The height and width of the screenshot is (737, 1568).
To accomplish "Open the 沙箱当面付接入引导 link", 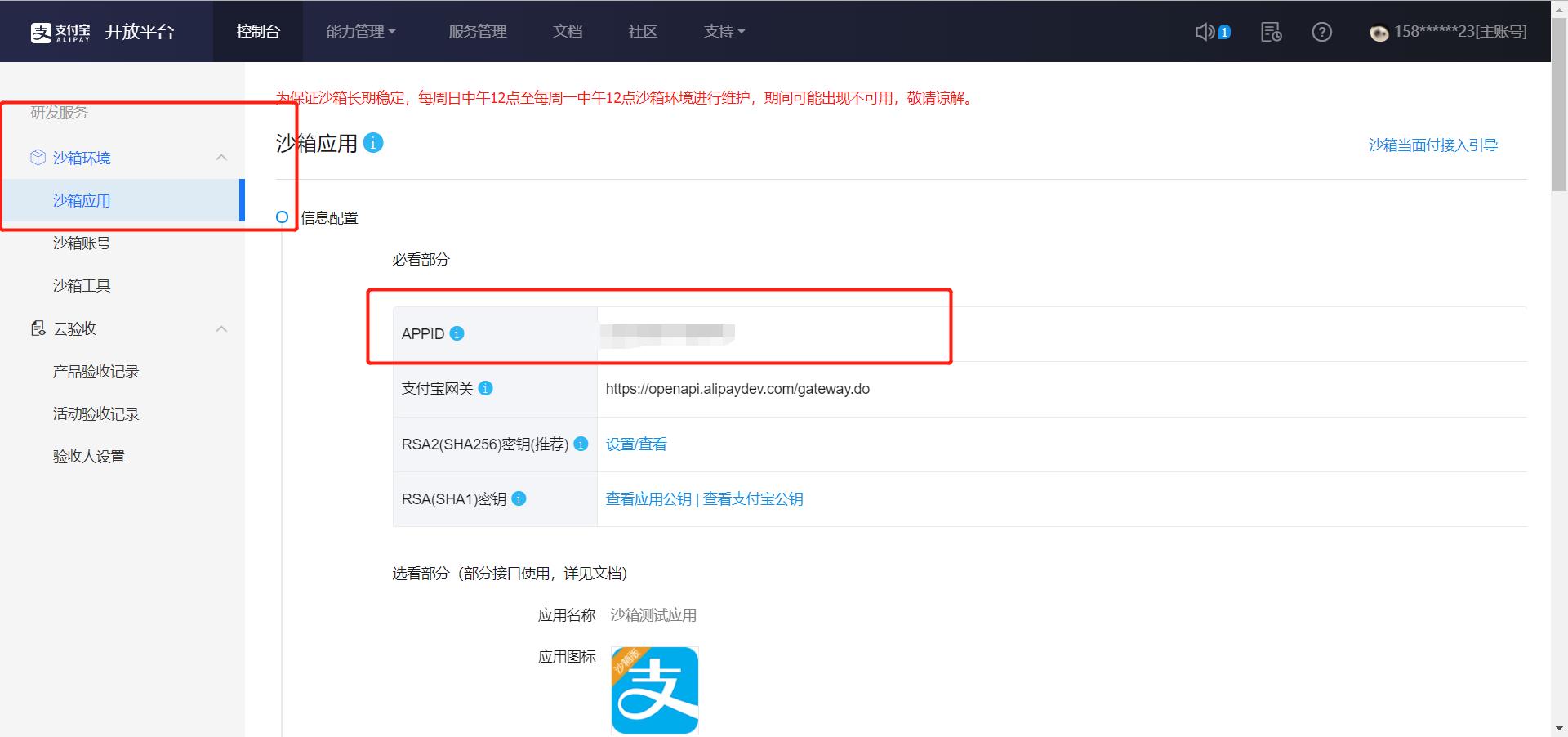I will (x=1432, y=145).
